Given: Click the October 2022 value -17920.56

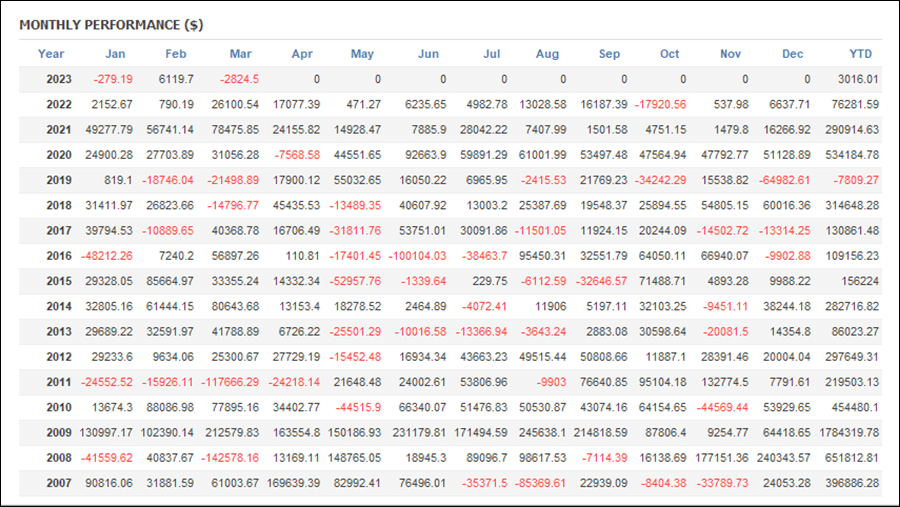Looking at the screenshot, I should coord(660,105).
